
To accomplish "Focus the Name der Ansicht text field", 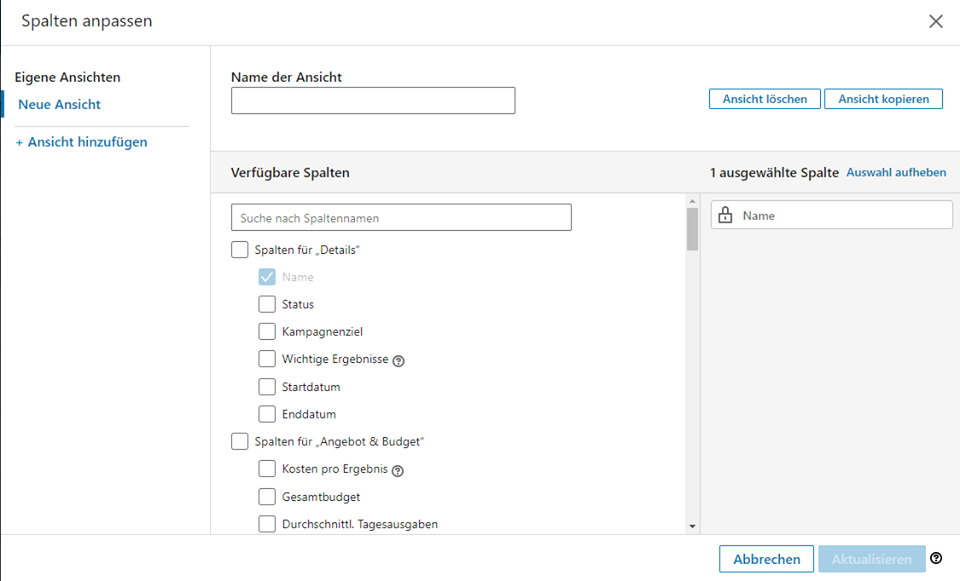I will click(373, 100).
